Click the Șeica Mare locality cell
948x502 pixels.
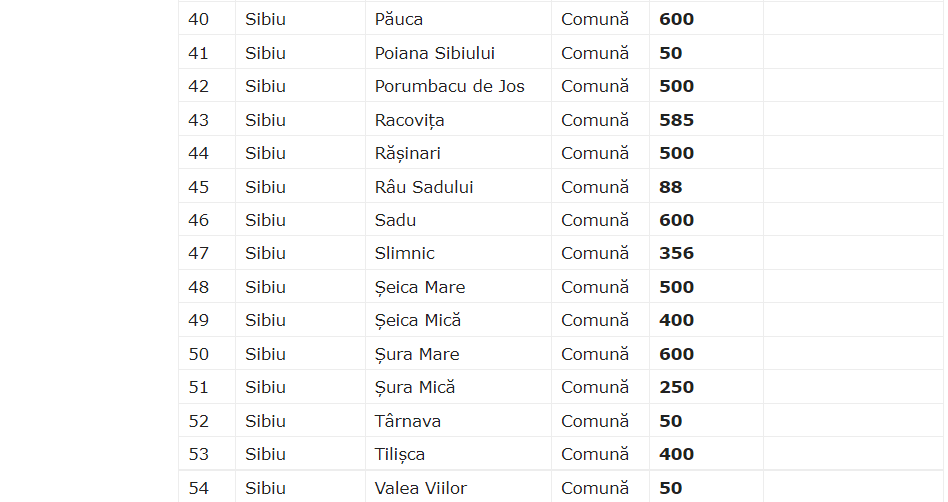[x=419, y=287]
